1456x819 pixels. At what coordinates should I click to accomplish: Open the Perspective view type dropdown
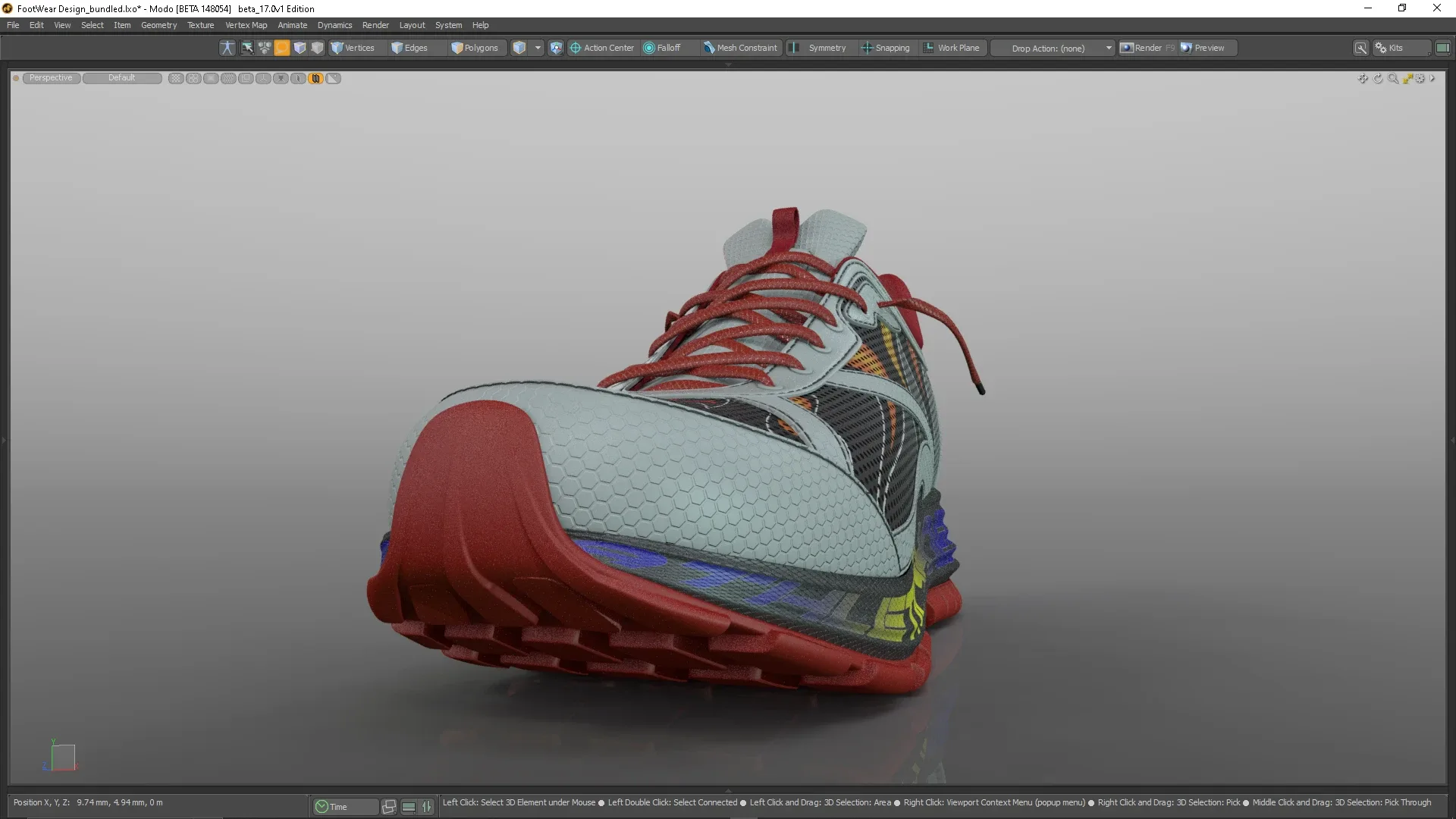[x=52, y=78]
